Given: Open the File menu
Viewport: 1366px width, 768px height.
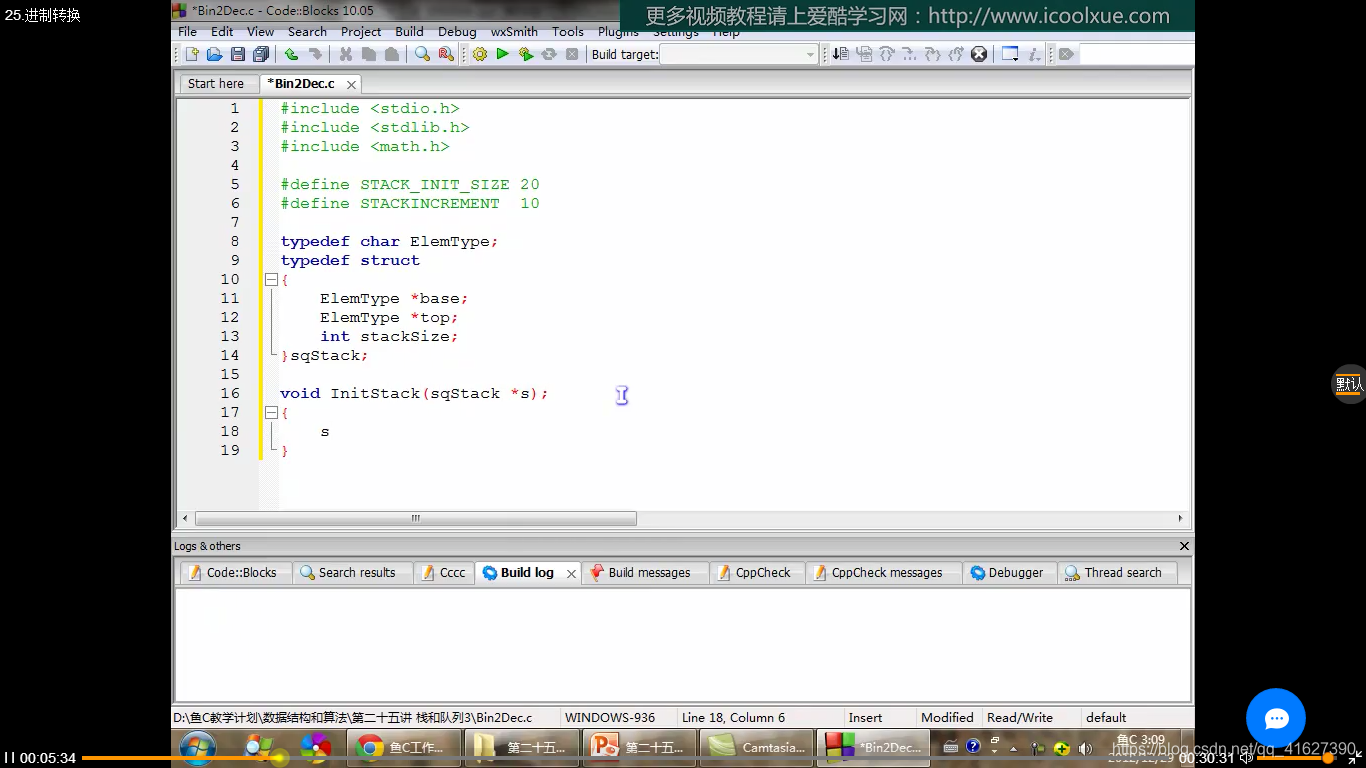Looking at the screenshot, I should point(188,32).
